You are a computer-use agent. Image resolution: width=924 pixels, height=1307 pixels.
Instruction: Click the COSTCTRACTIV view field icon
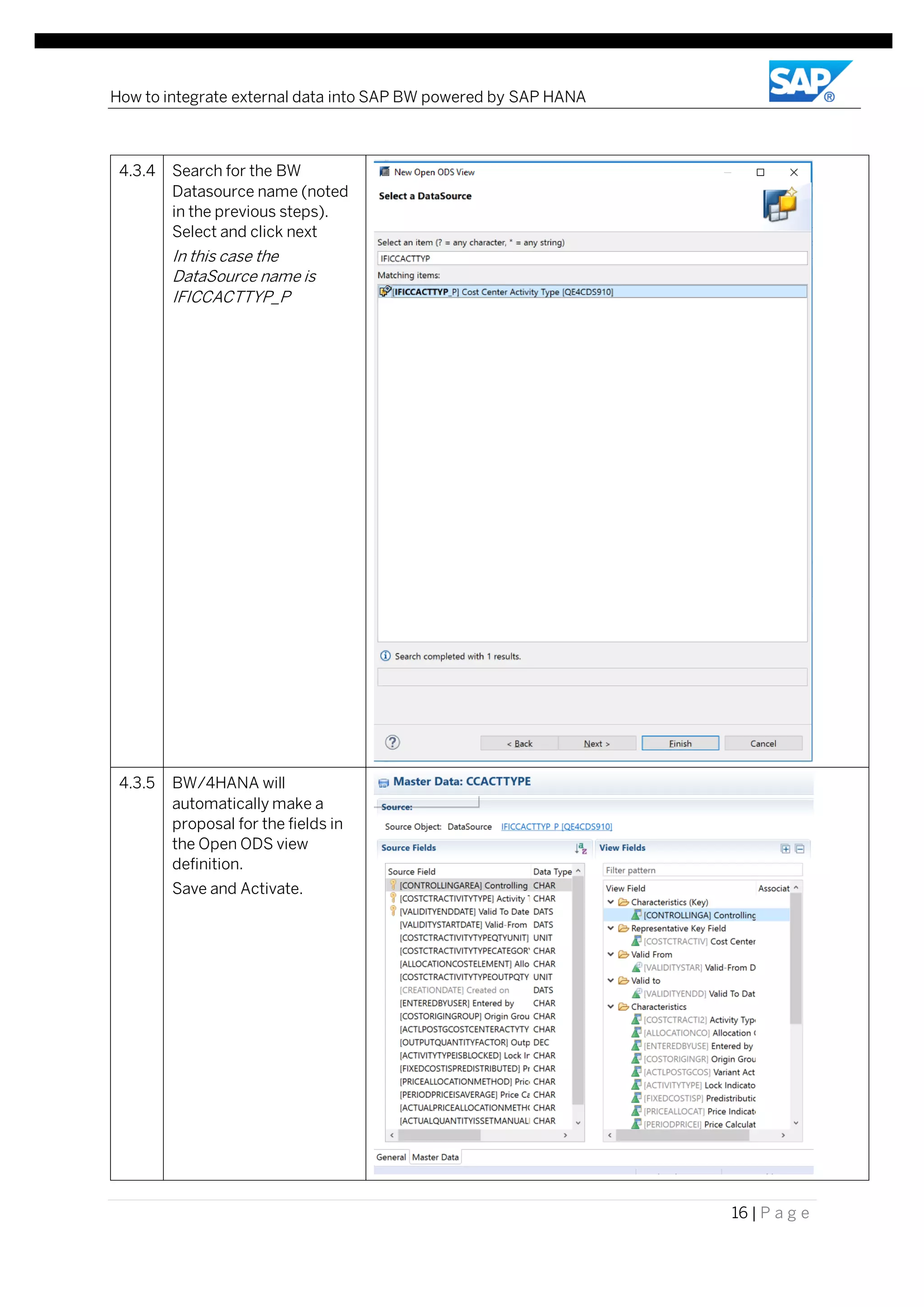(637, 941)
